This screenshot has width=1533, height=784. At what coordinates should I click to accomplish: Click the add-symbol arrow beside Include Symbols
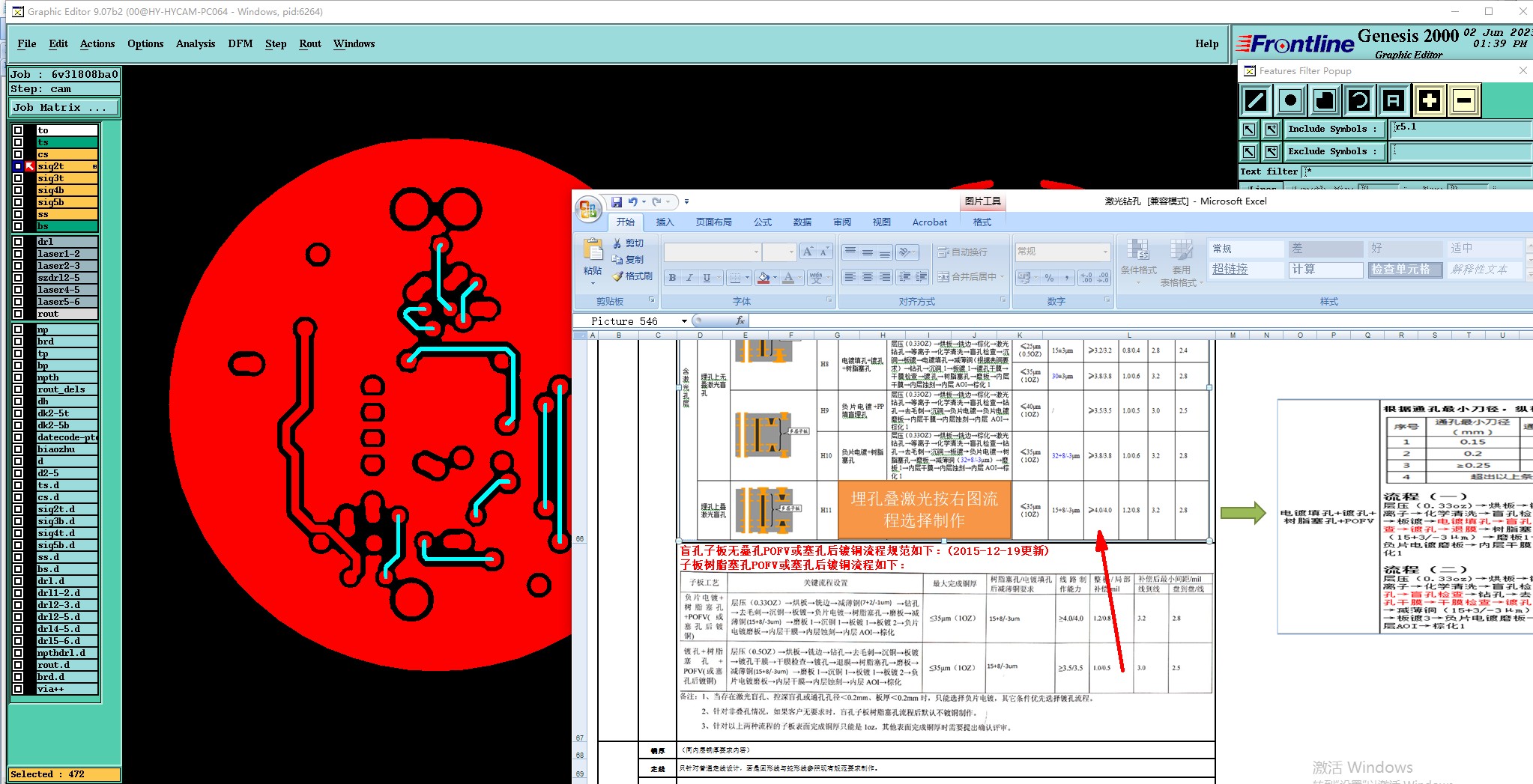[x=1272, y=130]
